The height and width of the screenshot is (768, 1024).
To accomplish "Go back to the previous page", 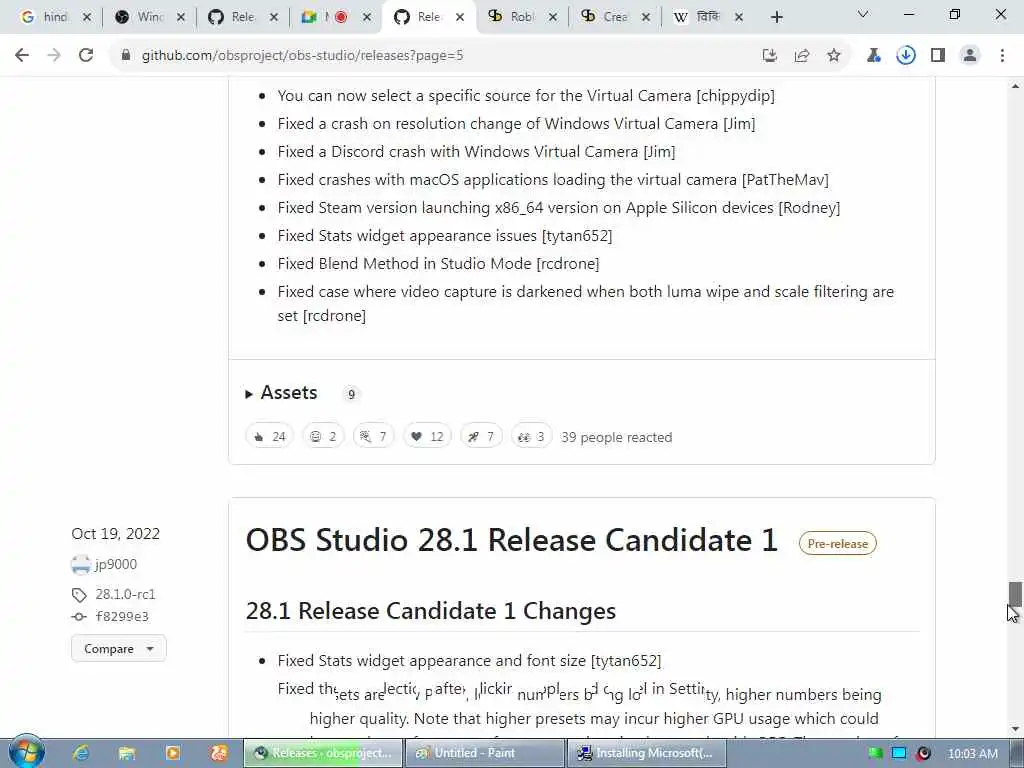I will tap(22, 56).
